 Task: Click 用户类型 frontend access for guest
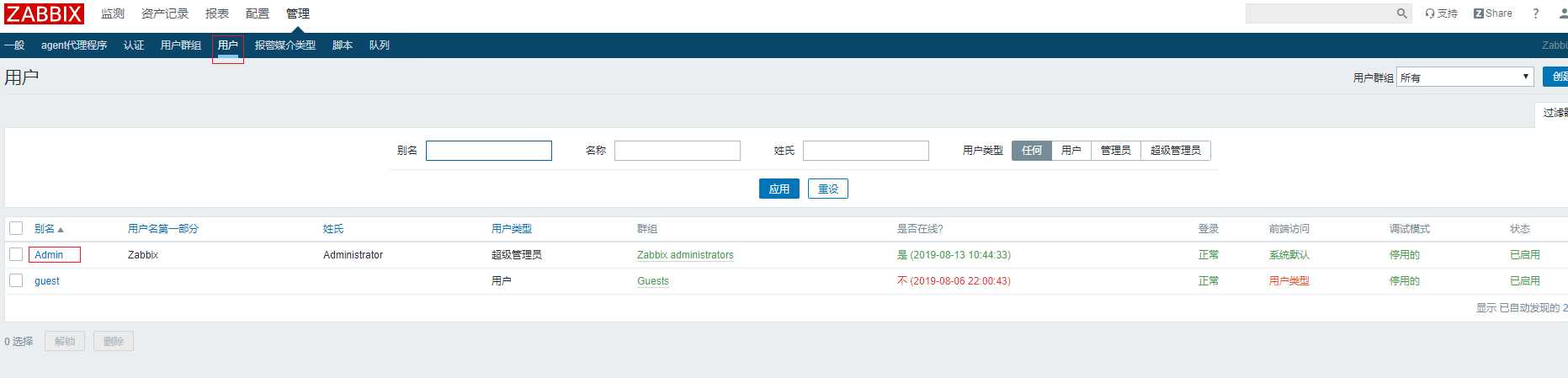pyautogui.click(x=1289, y=281)
